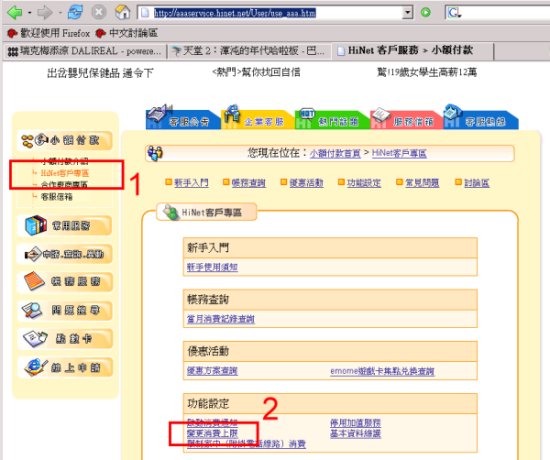This screenshot has width=550, height=460.
Task: Click the grey forward arrow button
Action: (45, 13)
